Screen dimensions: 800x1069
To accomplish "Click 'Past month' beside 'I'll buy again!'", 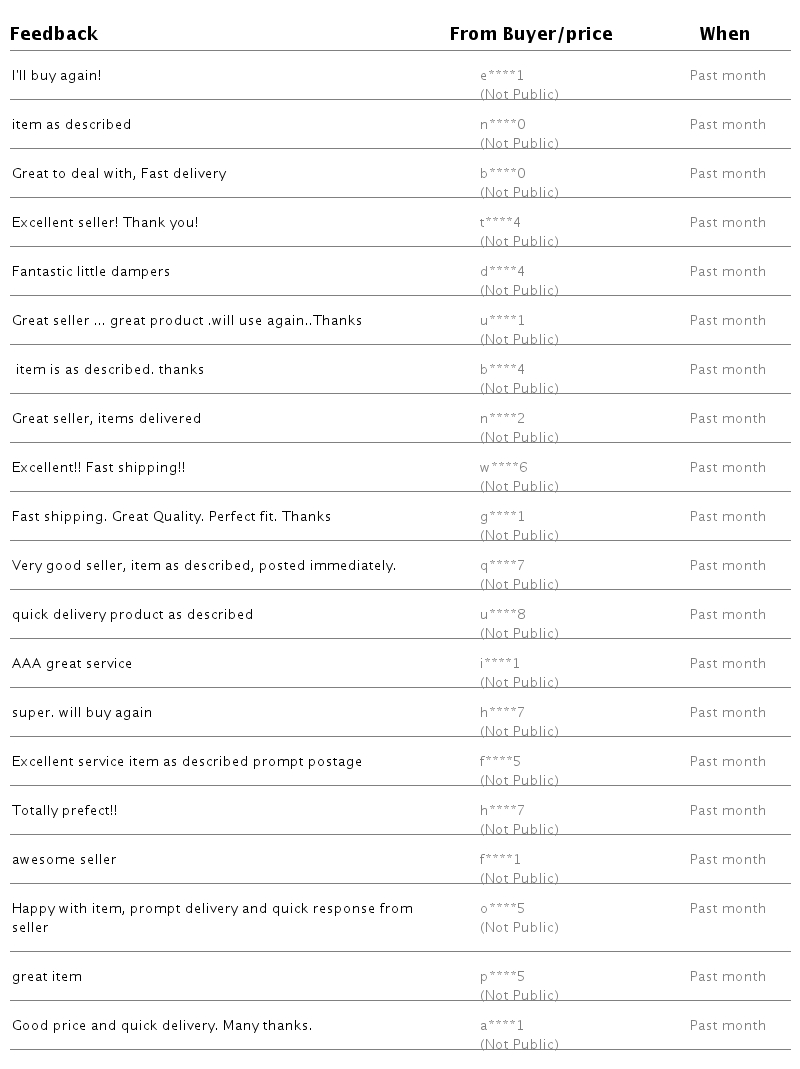I will (727, 75).
